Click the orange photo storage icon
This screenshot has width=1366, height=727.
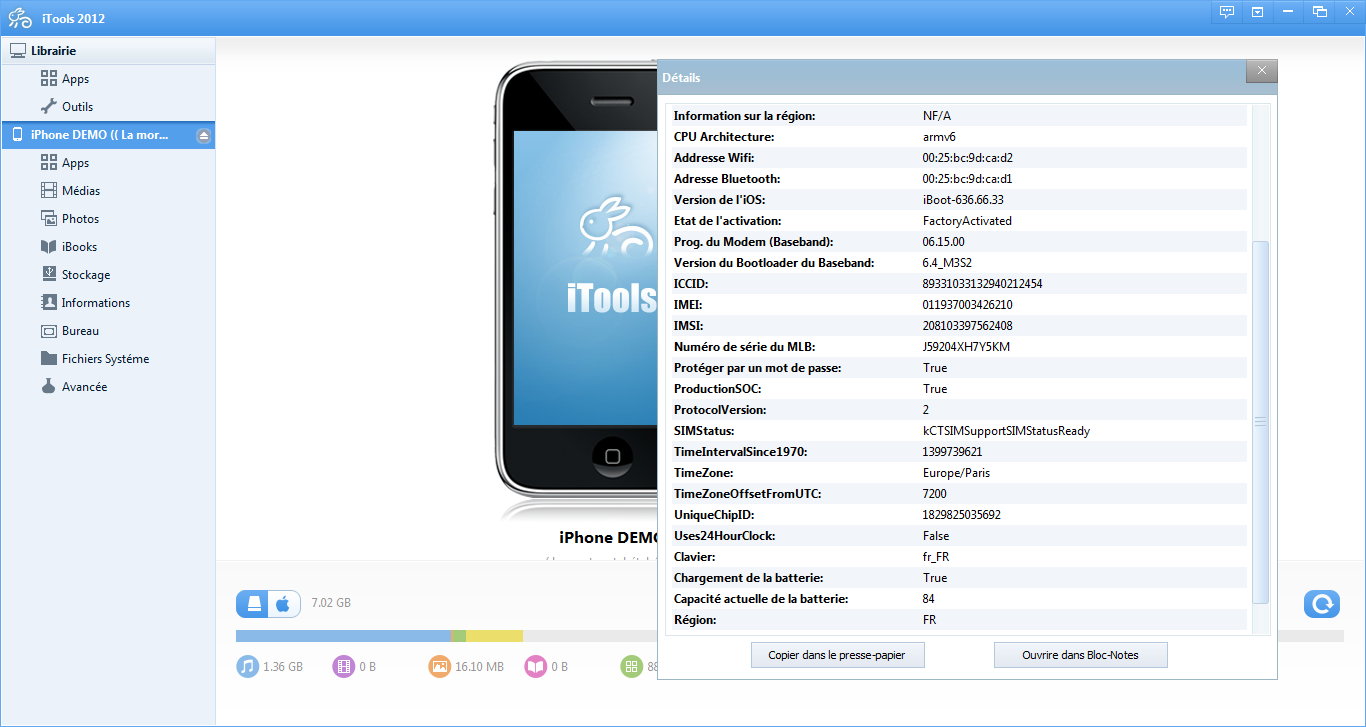(x=439, y=666)
